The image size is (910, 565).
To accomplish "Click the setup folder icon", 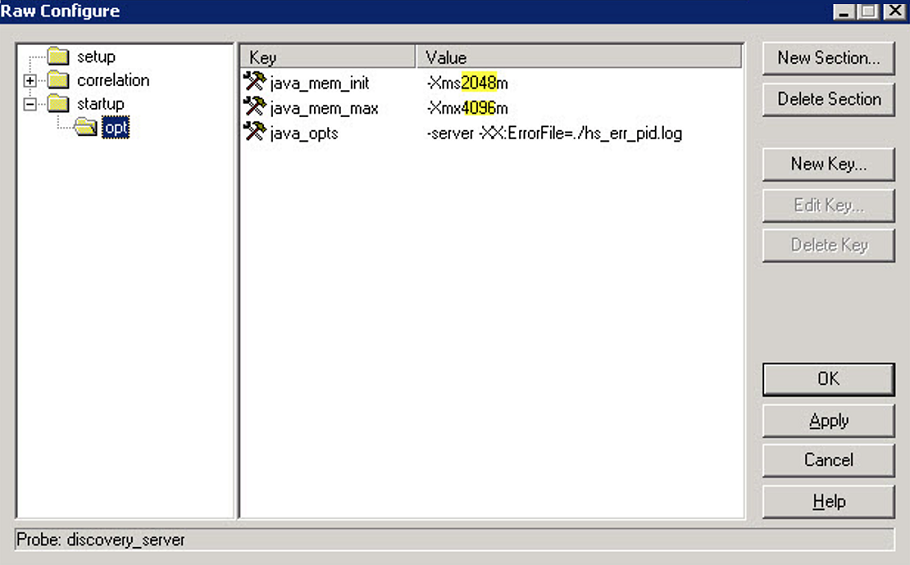I will coord(58,56).
